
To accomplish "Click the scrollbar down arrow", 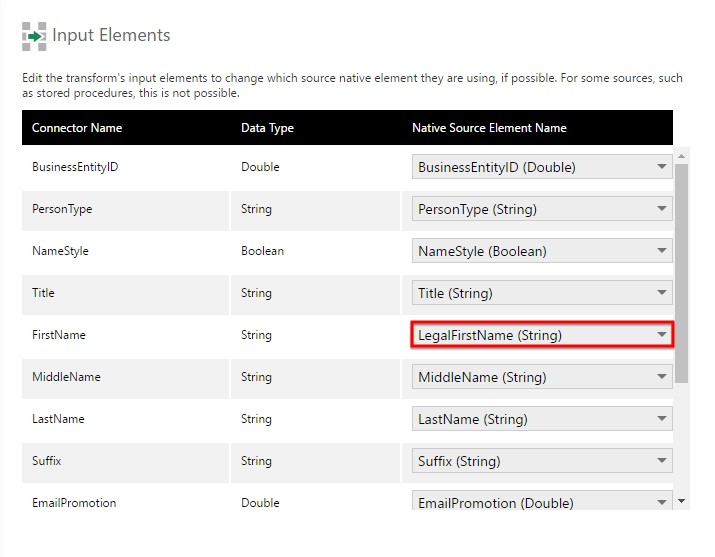I will click(682, 500).
